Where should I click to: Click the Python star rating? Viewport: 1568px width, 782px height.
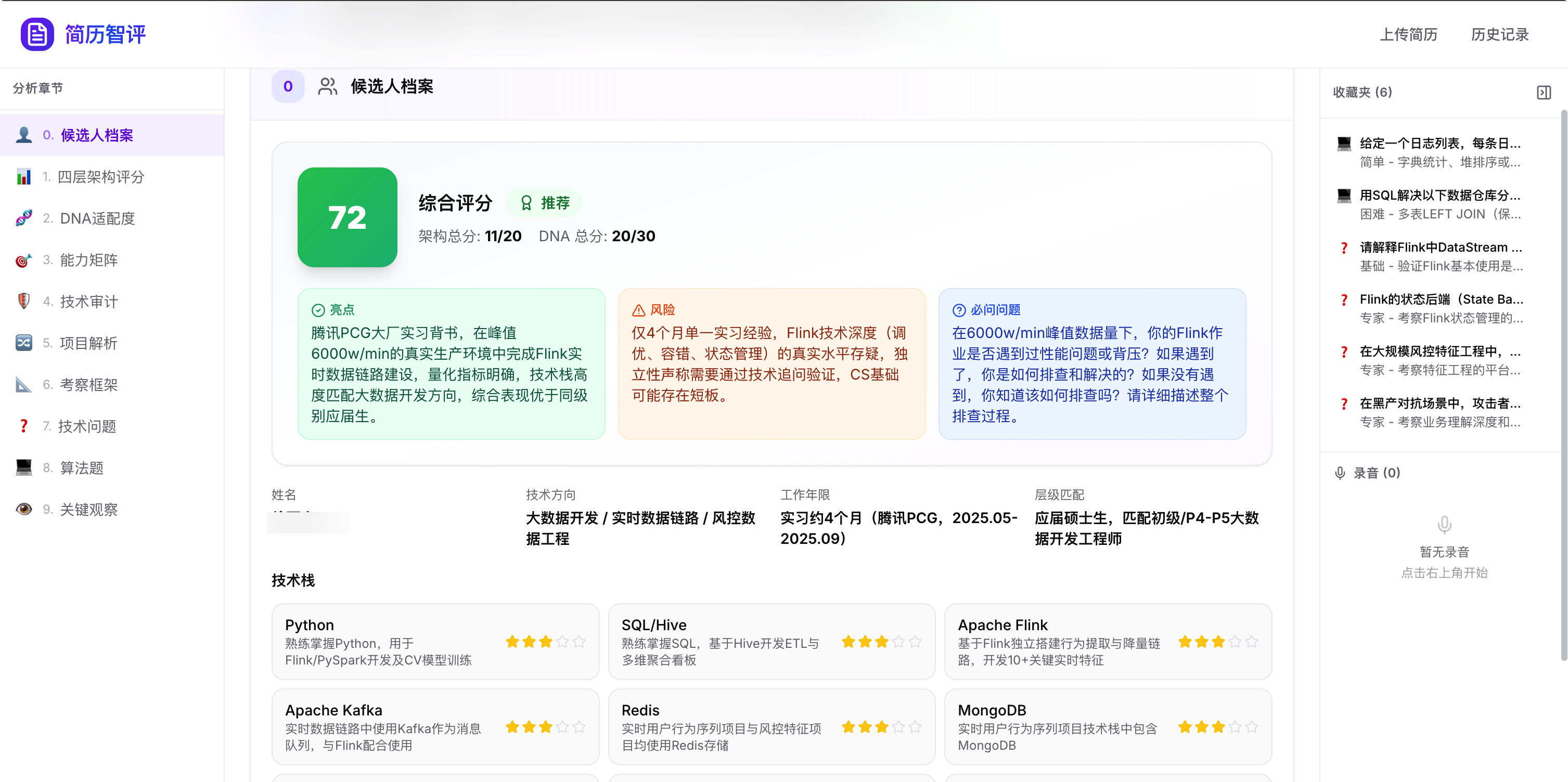click(x=545, y=642)
